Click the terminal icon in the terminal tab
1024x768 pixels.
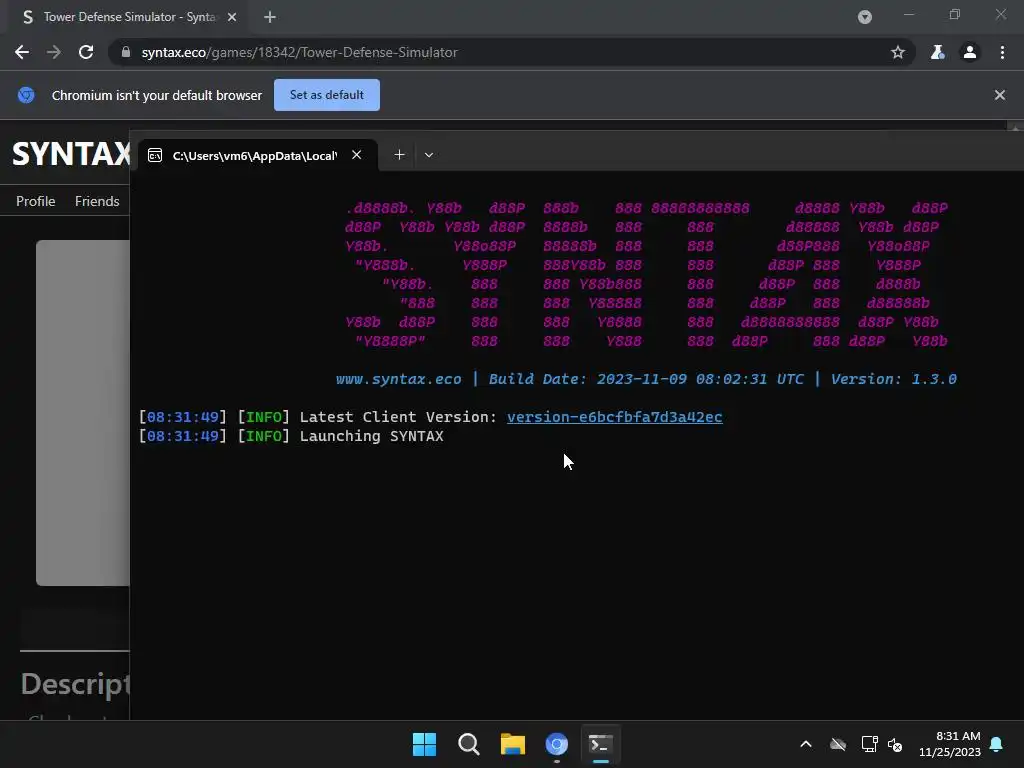tap(155, 155)
